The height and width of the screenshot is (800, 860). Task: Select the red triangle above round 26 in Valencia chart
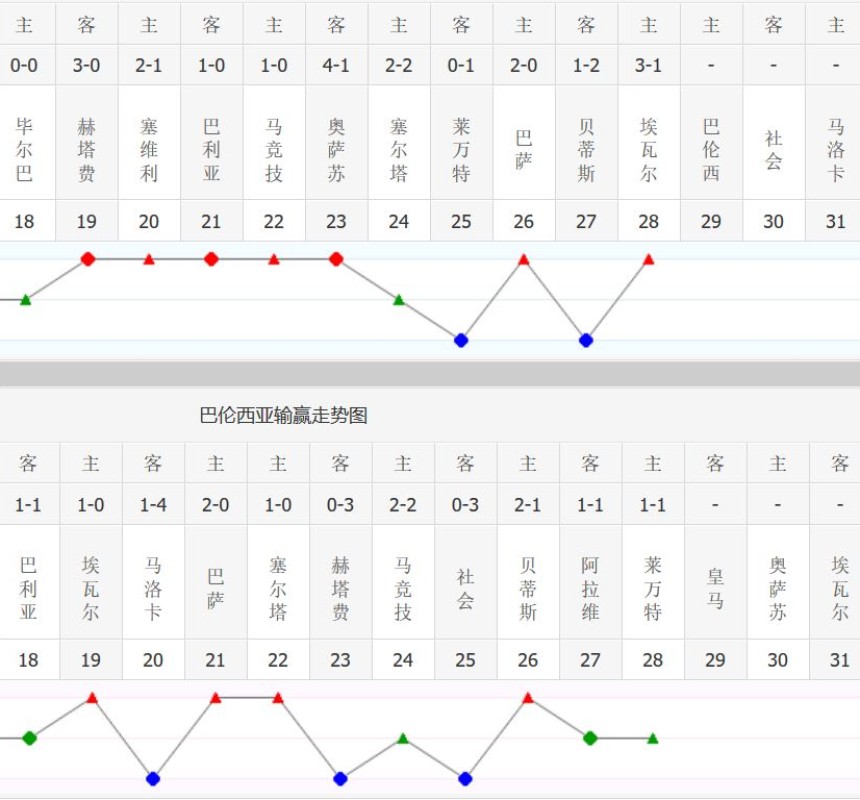[527, 699]
